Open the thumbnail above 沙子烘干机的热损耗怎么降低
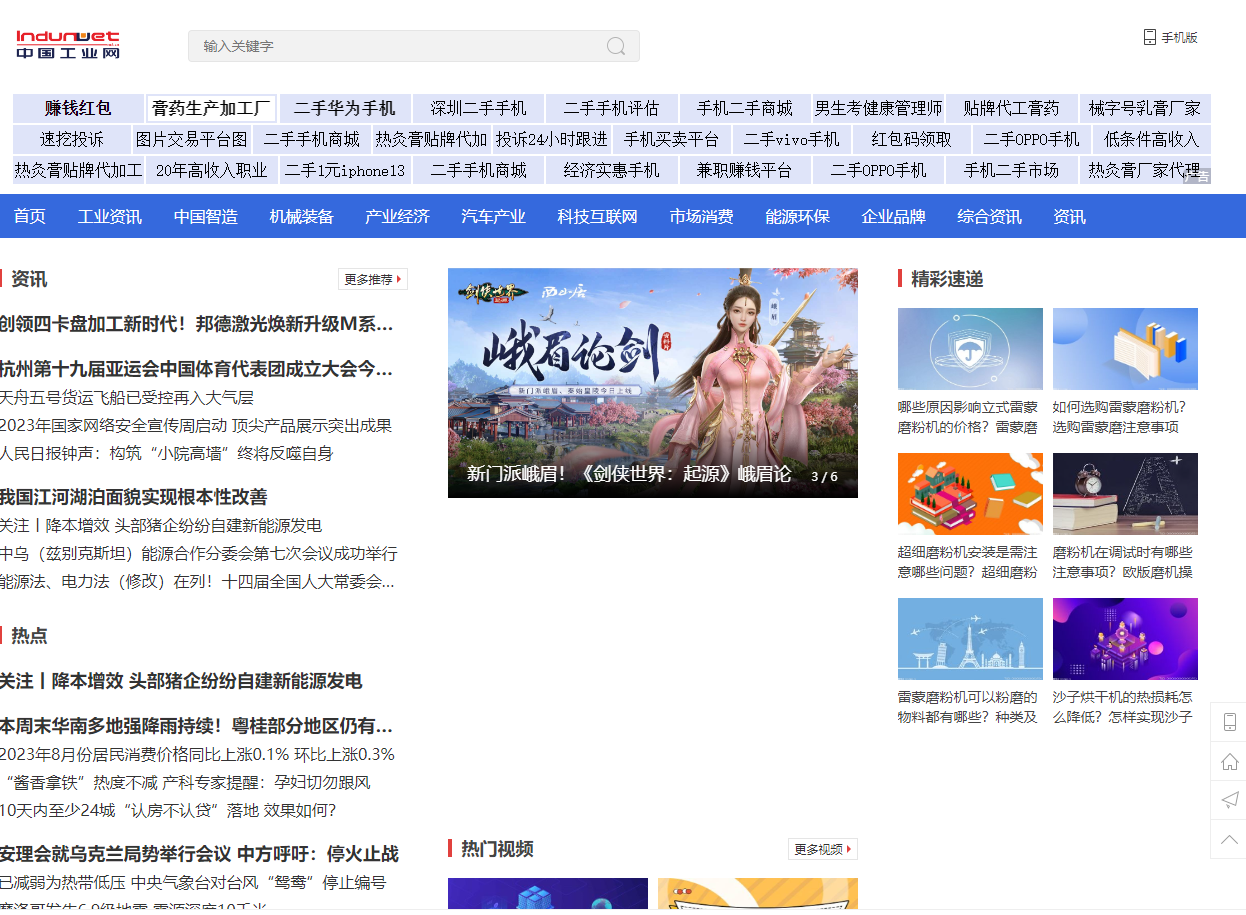 pyautogui.click(x=1125, y=639)
